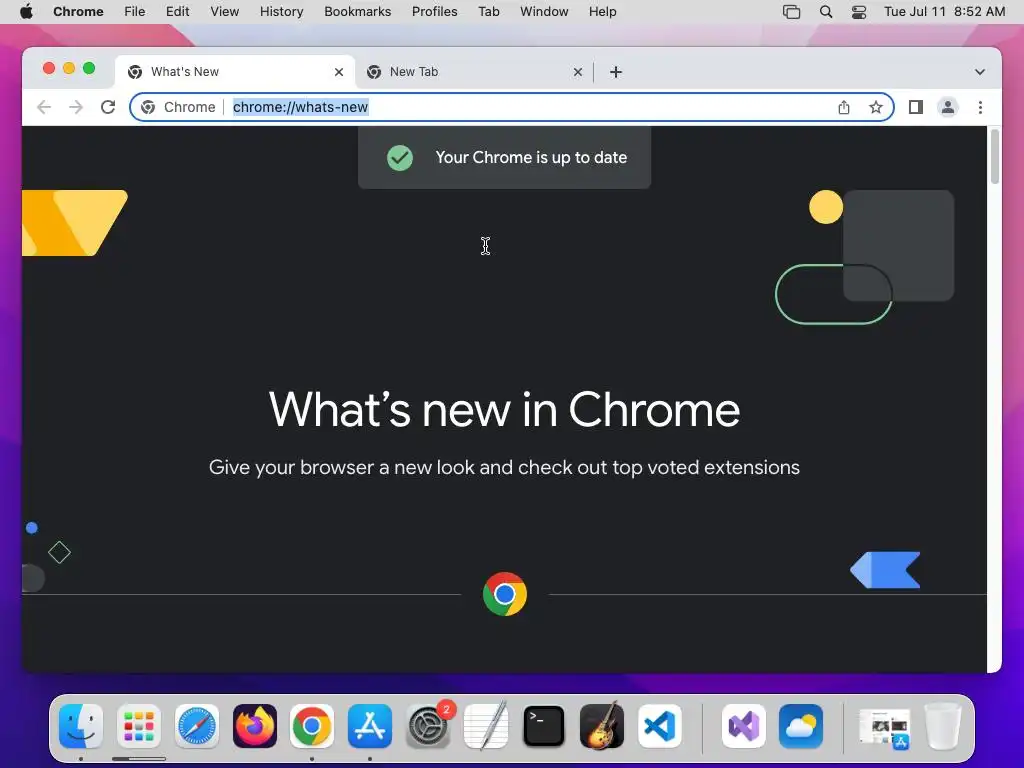
Task: Launch Terminal from the Dock
Action: pyautogui.click(x=544, y=726)
